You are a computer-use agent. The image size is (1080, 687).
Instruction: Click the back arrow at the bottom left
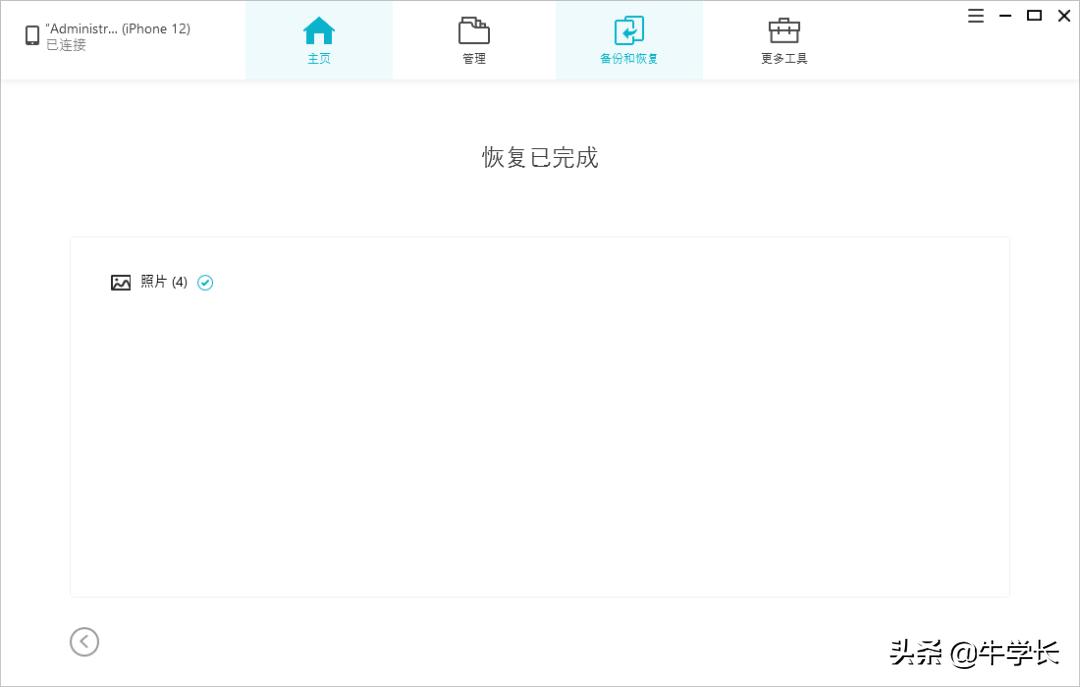(x=84, y=642)
